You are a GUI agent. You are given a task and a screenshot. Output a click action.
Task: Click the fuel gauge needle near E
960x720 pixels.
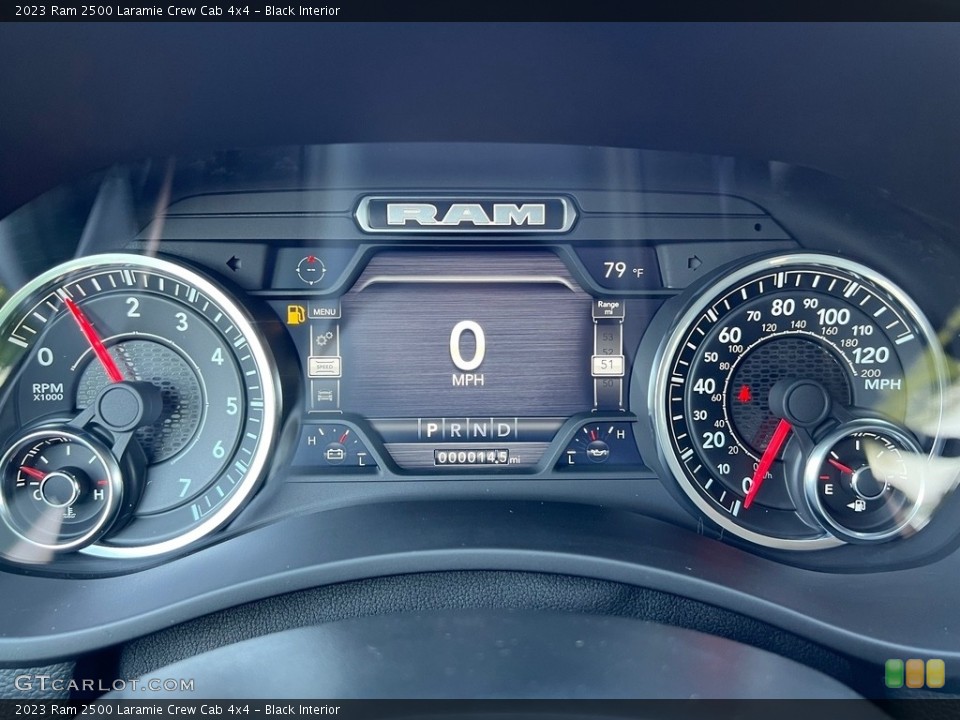click(x=842, y=467)
